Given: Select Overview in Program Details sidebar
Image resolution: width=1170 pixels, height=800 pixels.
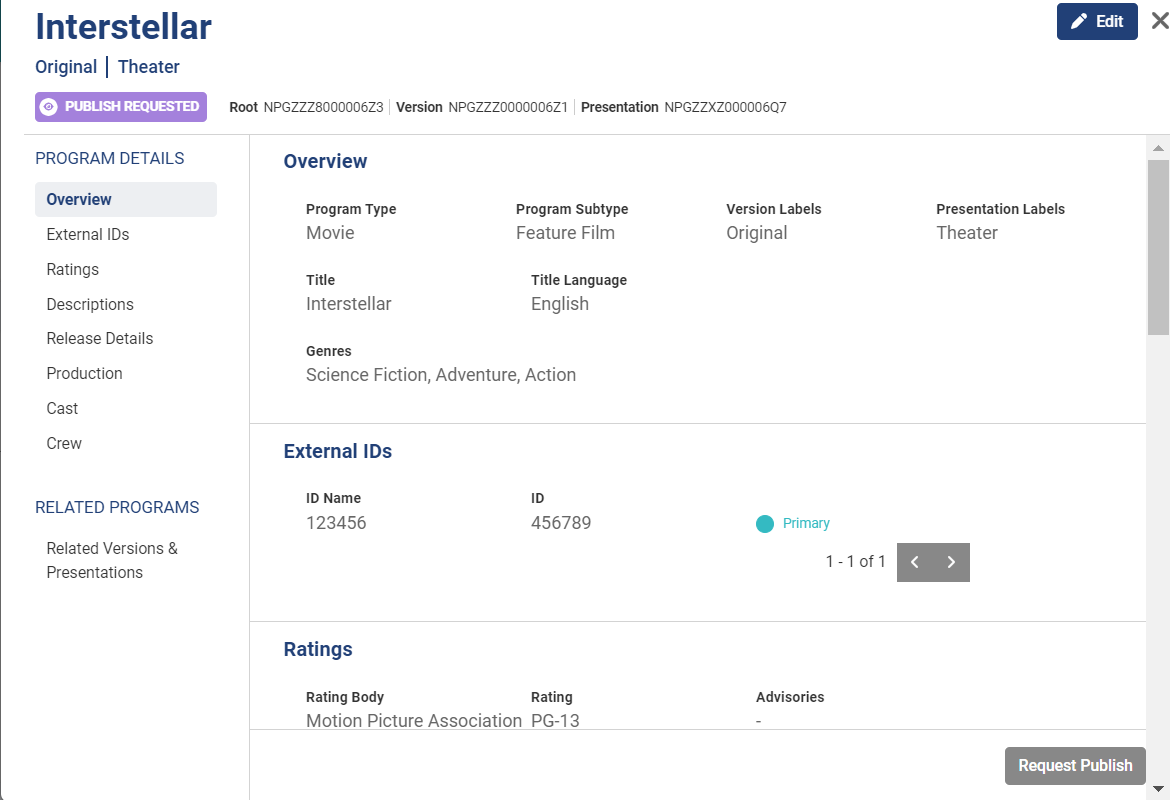Looking at the screenshot, I should click(79, 200).
